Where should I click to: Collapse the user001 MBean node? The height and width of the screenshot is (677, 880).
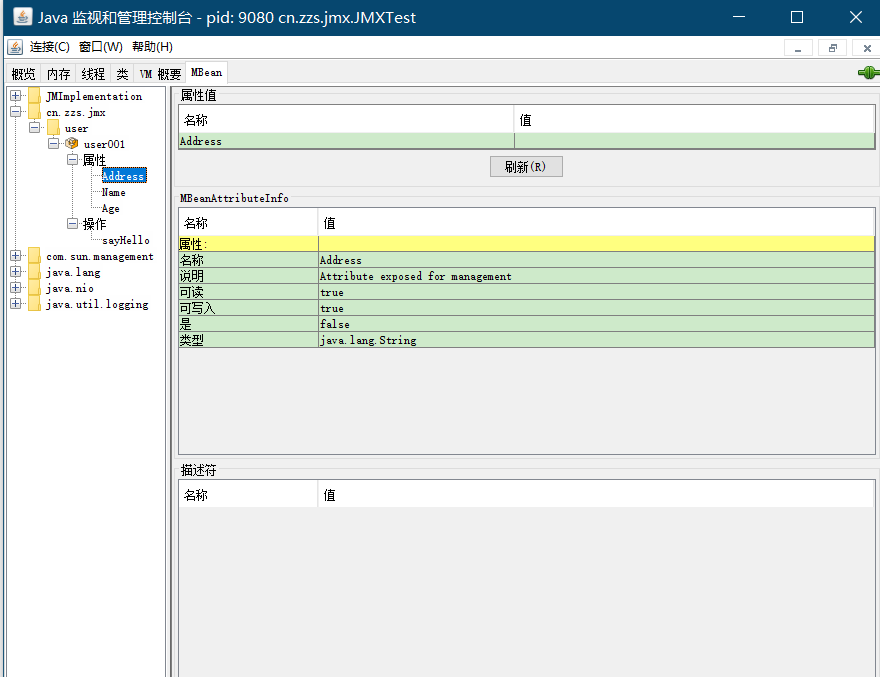coord(54,144)
